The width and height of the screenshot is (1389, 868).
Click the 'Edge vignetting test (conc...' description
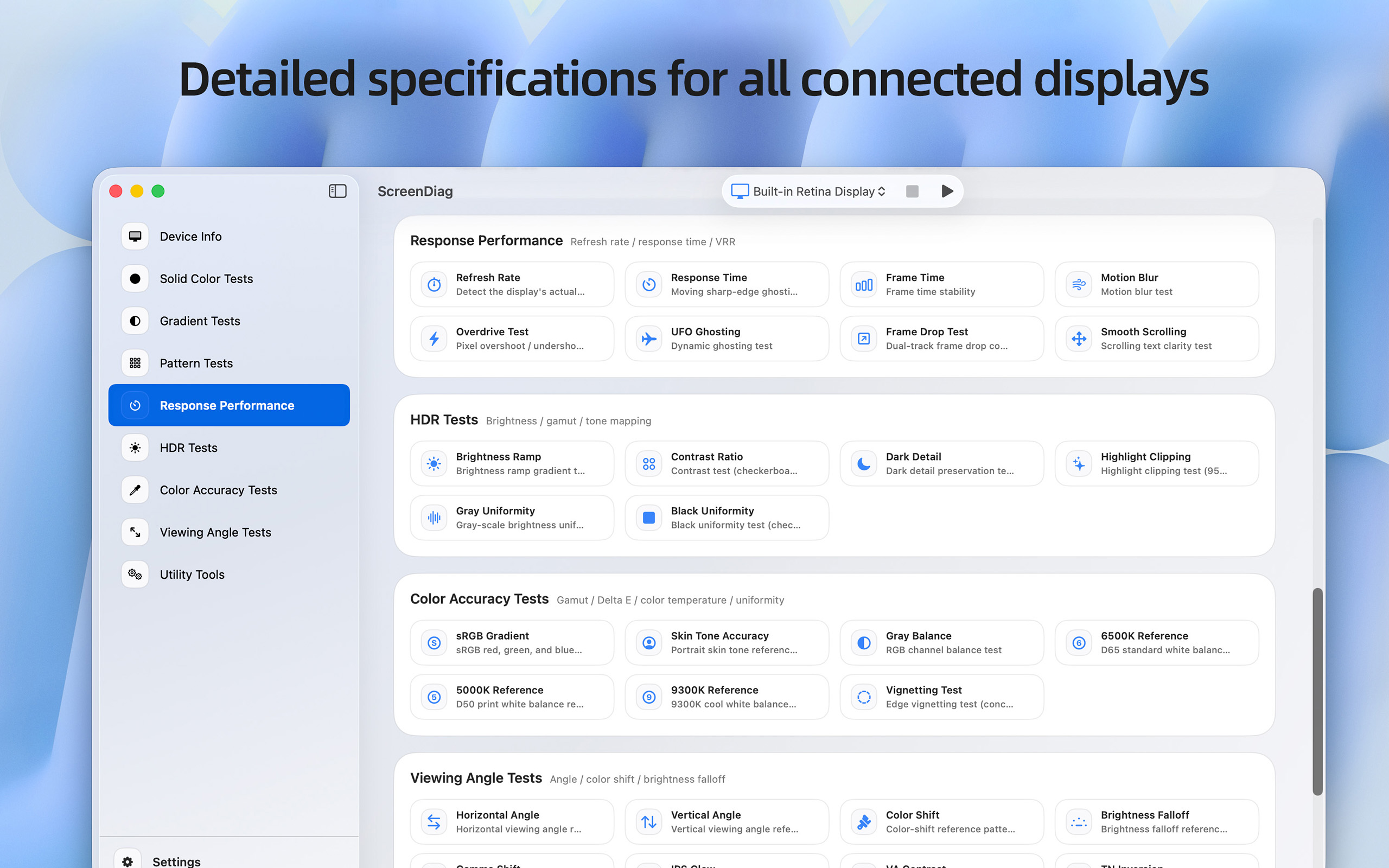point(950,704)
